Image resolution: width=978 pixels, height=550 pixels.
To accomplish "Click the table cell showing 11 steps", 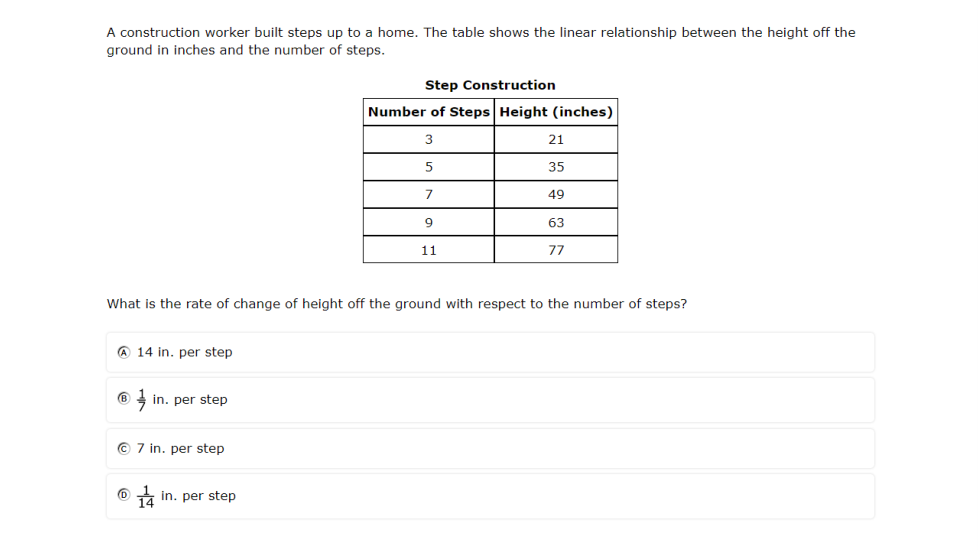I will pyautogui.click(x=429, y=250).
